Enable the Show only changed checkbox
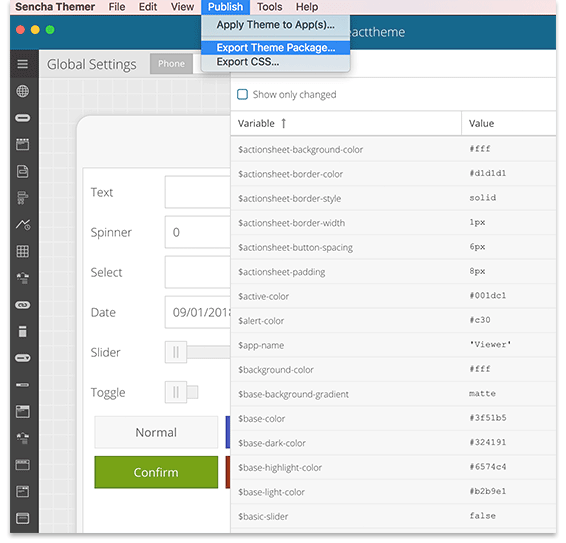The width and height of the screenshot is (566, 543). pyautogui.click(x=242, y=94)
